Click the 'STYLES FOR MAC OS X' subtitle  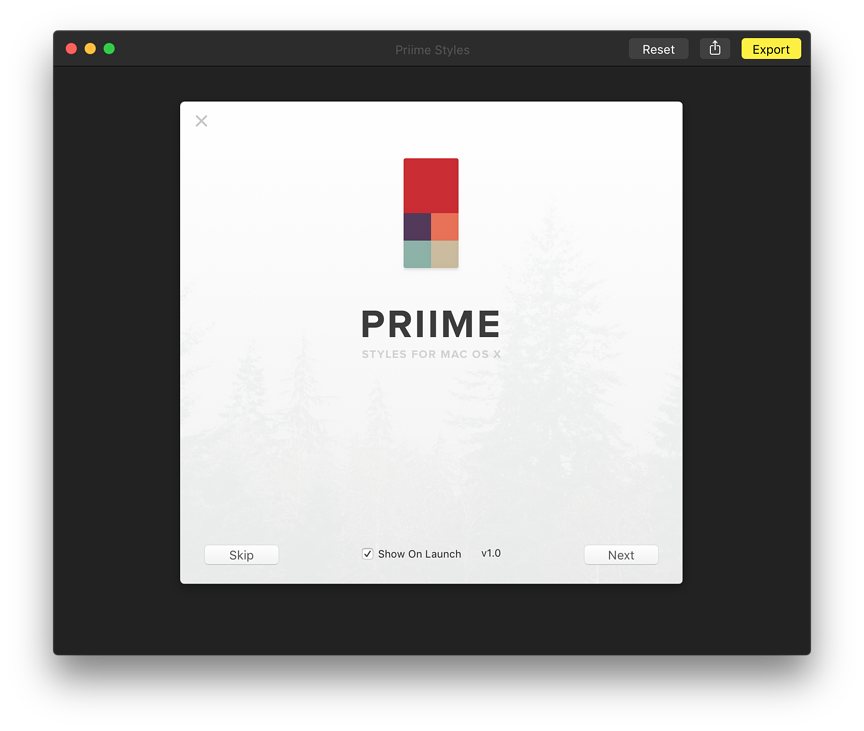[431, 354]
